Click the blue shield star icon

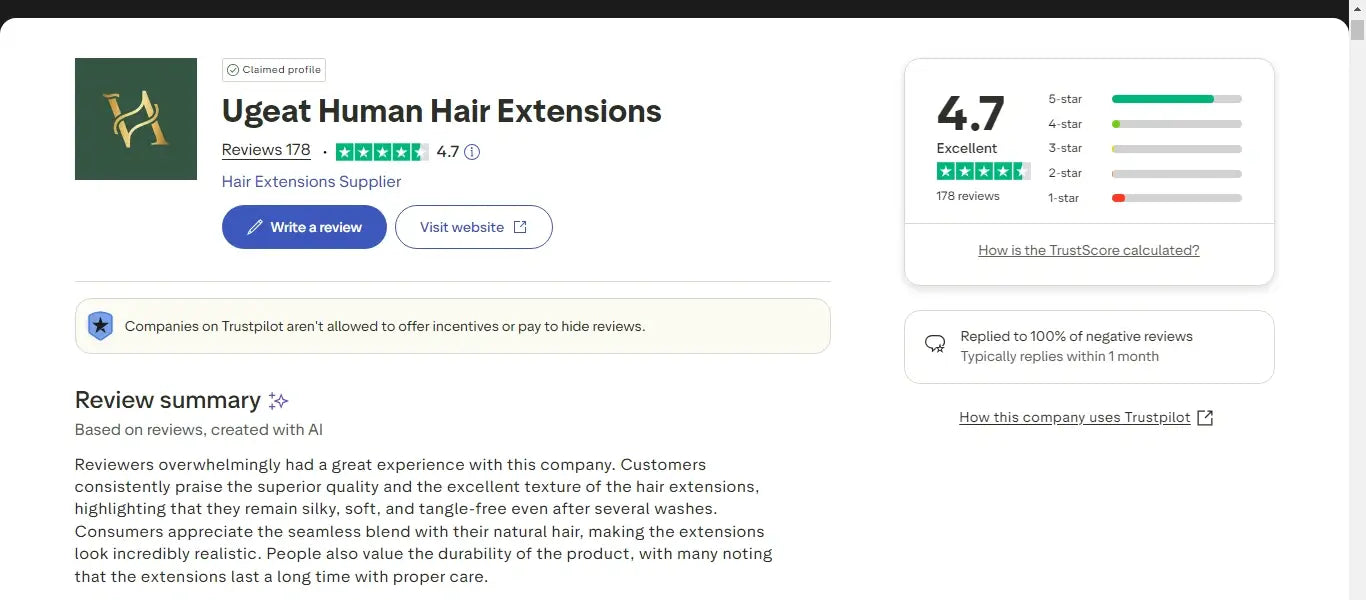pyautogui.click(x=100, y=326)
